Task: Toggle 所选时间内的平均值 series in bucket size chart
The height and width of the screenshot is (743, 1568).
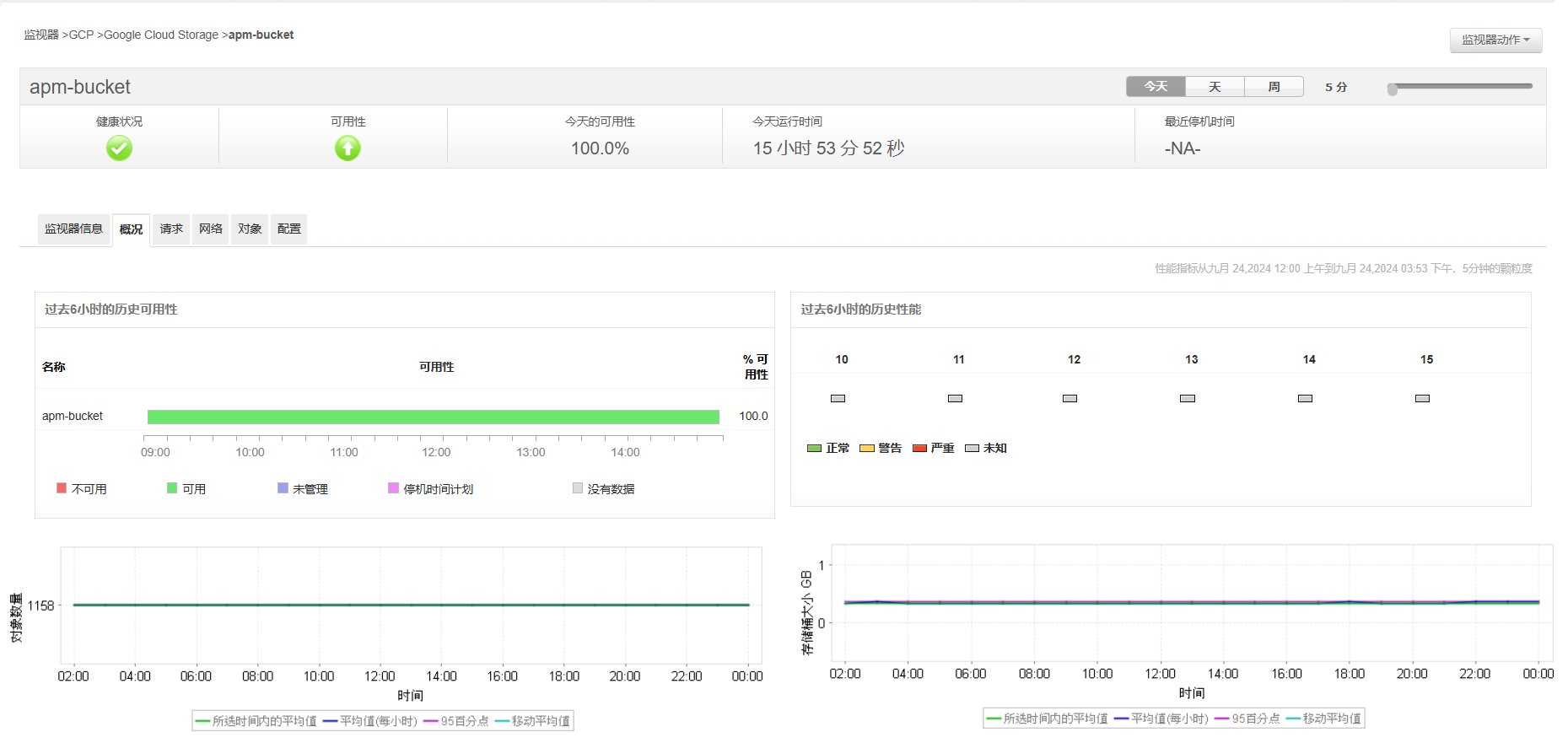Action: (1047, 719)
